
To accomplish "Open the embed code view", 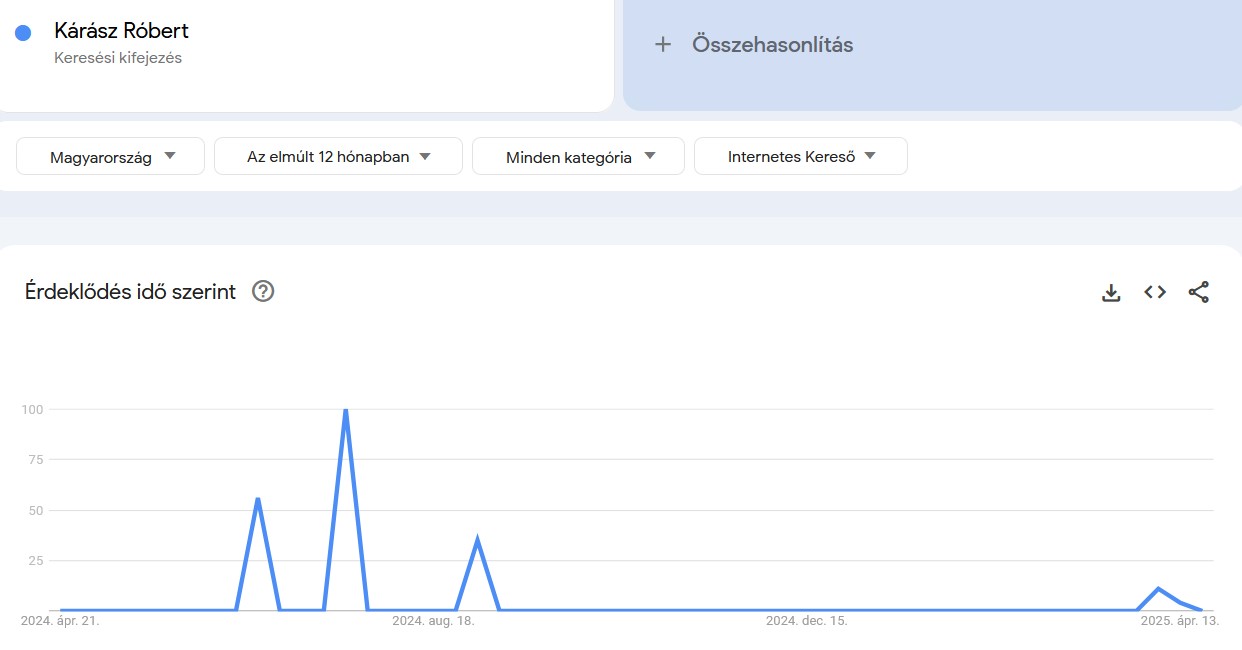I will pyautogui.click(x=1154, y=292).
